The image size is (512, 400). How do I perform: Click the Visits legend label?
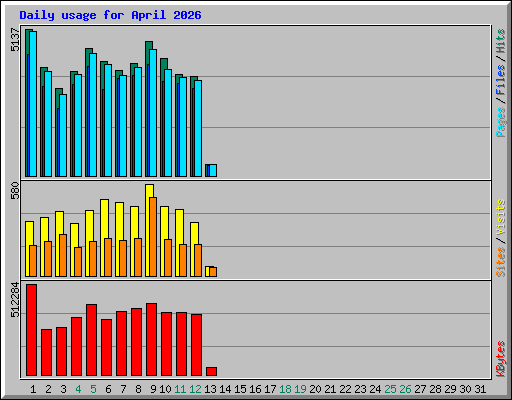click(x=501, y=217)
